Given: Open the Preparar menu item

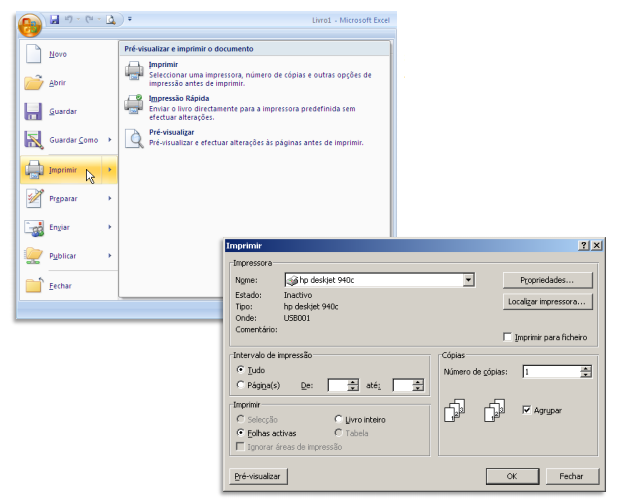Looking at the screenshot, I should (66, 198).
